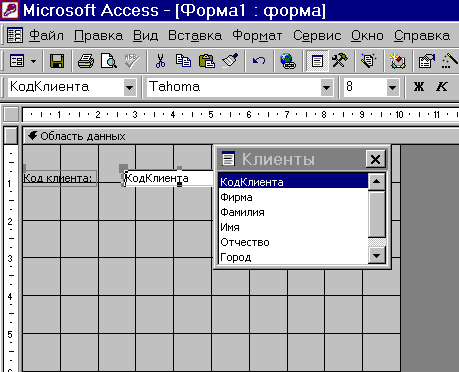Click the Build wand icon

tap(450, 61)
